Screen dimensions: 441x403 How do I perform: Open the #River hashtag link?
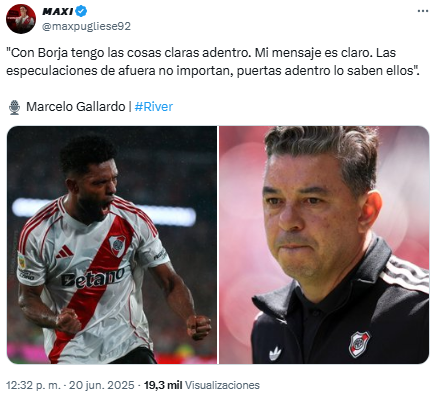click(154, 107)
